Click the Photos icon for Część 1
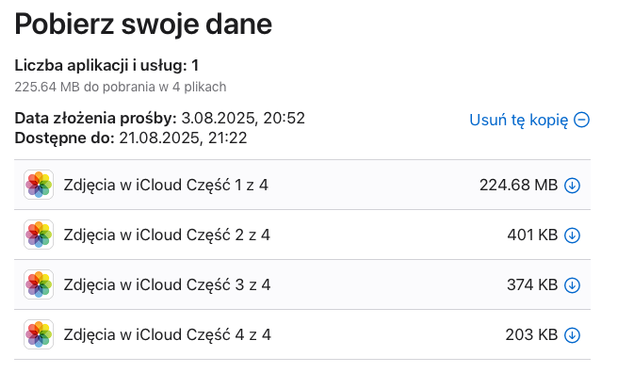This screenshot has width=618, height=373. click(x=39, y=185)
